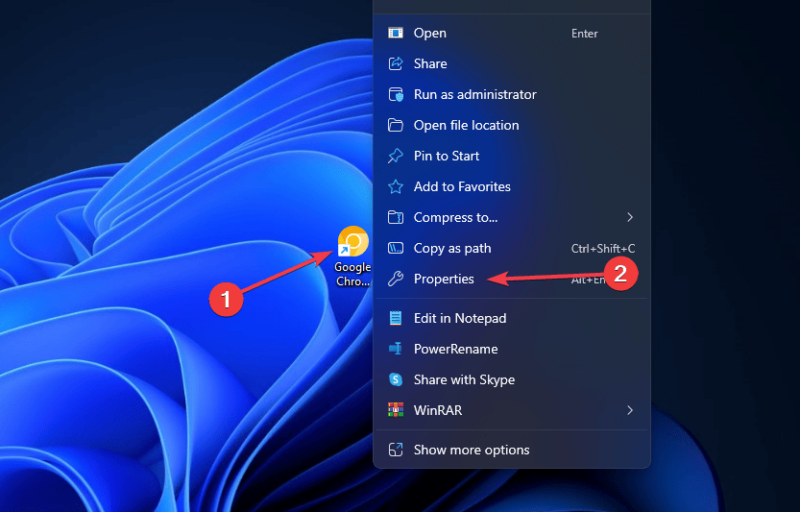Click the Open file location folder icon
Image resolution: width=800 pixels, height=512 pixels.
tap(395, 125)
